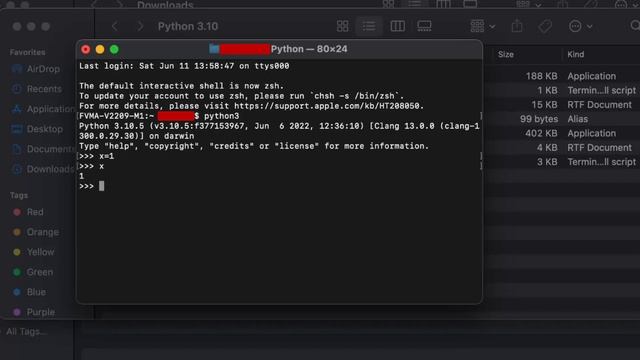Open the Finder group-by dropdown
Image resolution: width=640 pixels, height=360 pixels.
click(482, 26)
